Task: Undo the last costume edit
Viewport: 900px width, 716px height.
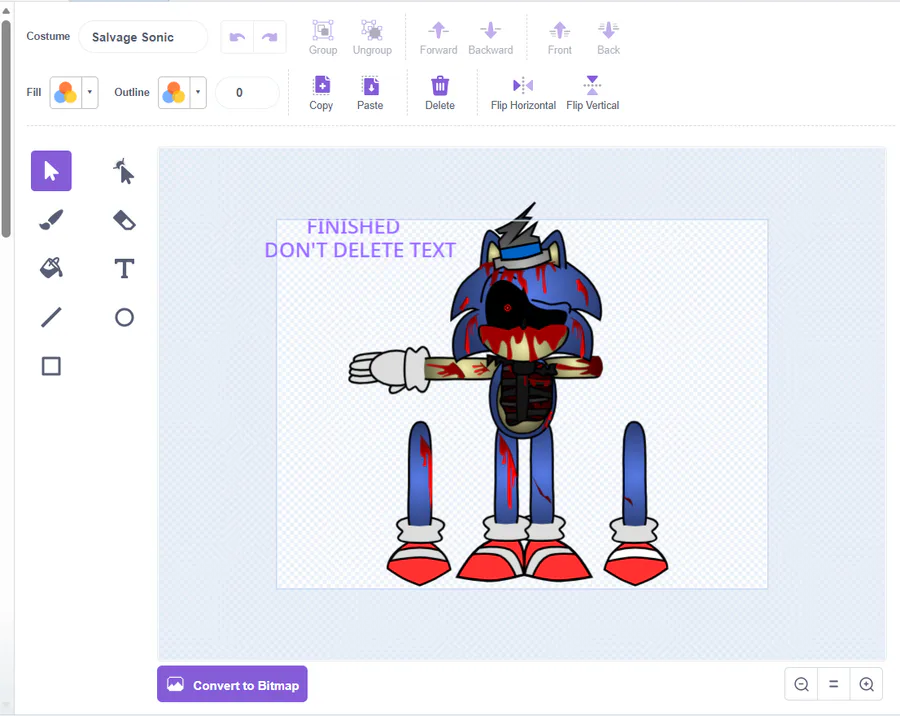Action: [x=237, y=37]
